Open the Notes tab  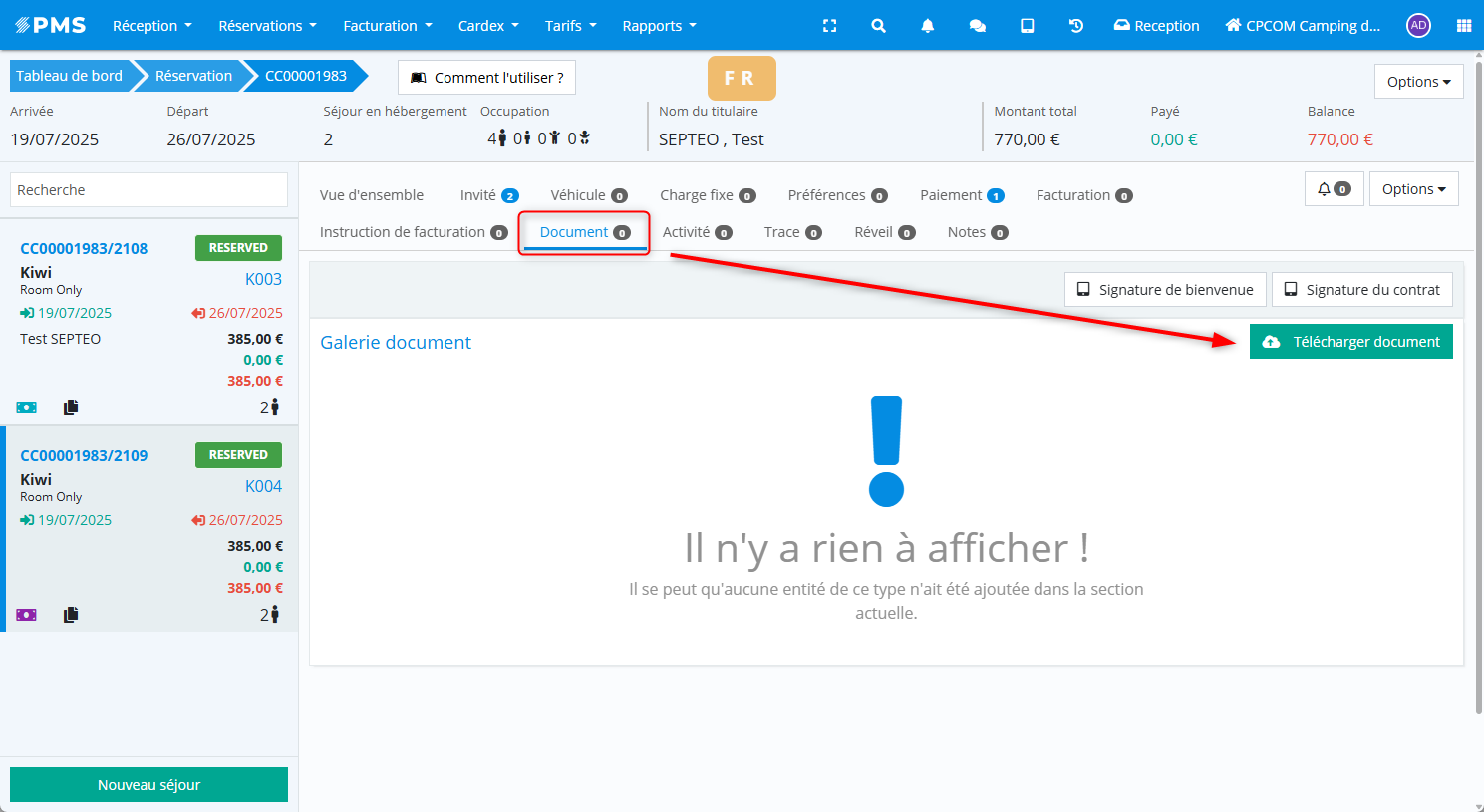pos(977,232)
